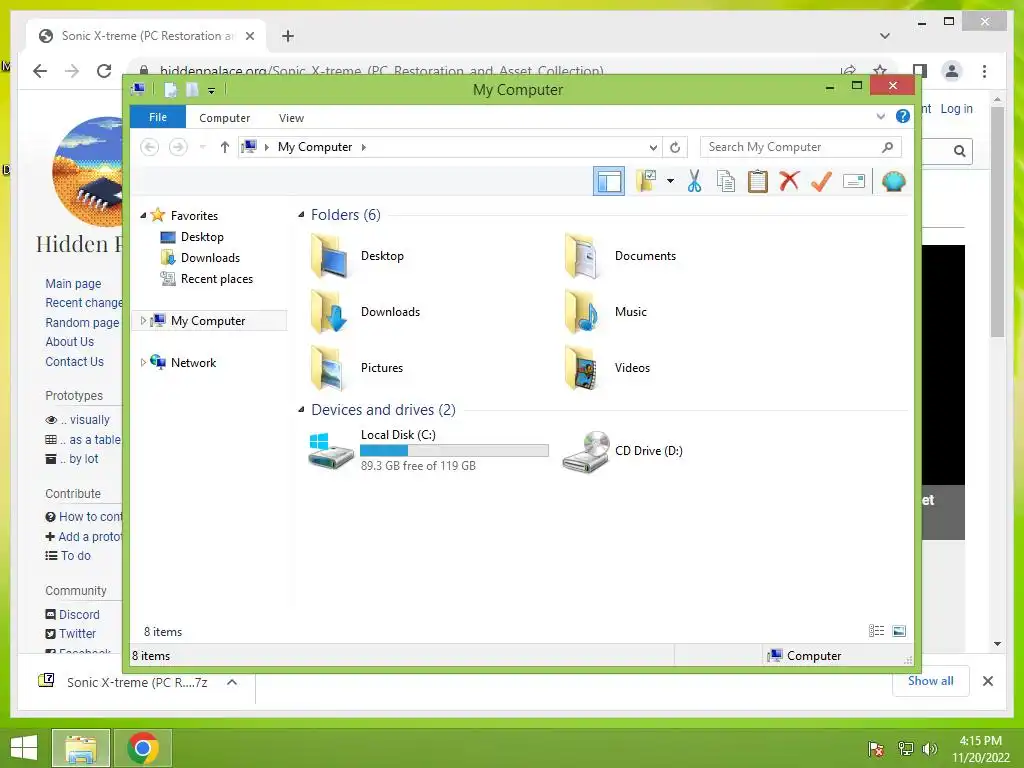Select Downloads under Favorites

pos(210,257)
